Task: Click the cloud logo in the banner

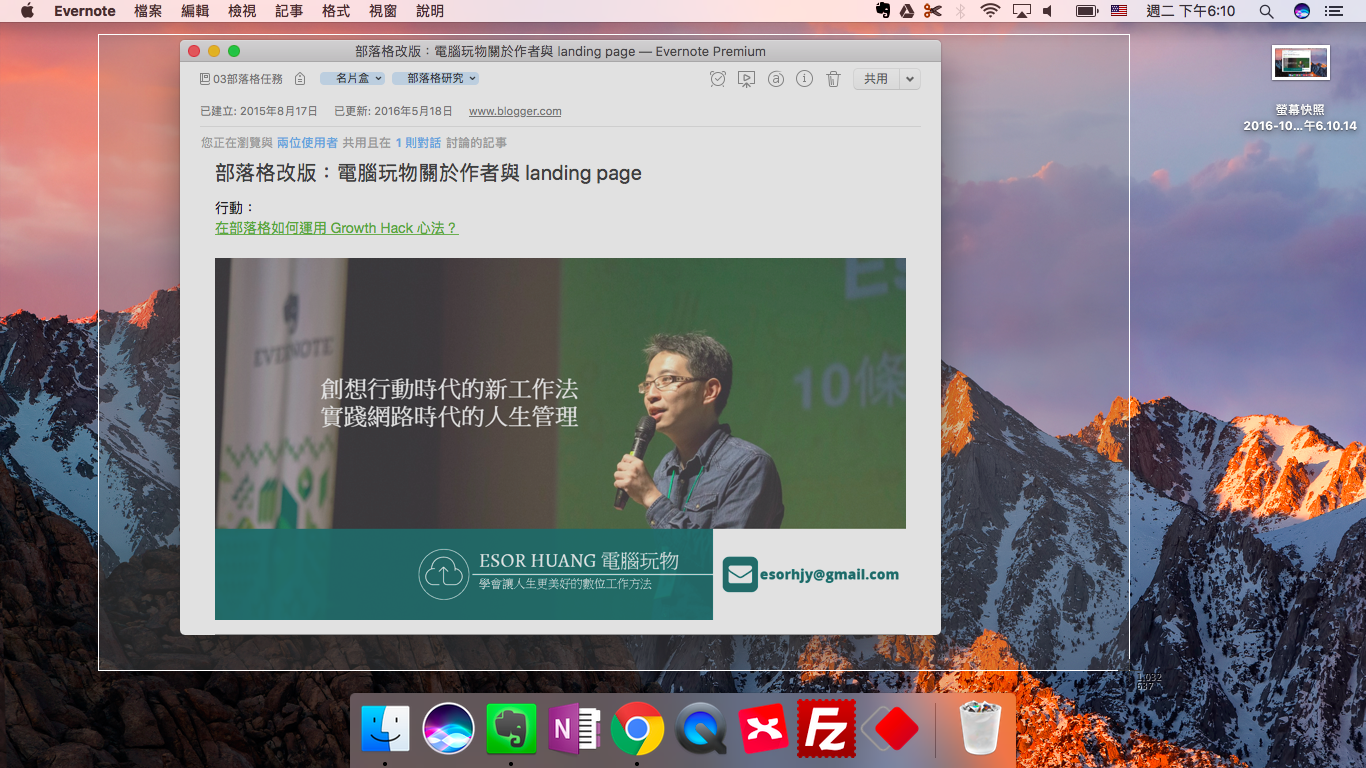Action: (x=444, y=575)
